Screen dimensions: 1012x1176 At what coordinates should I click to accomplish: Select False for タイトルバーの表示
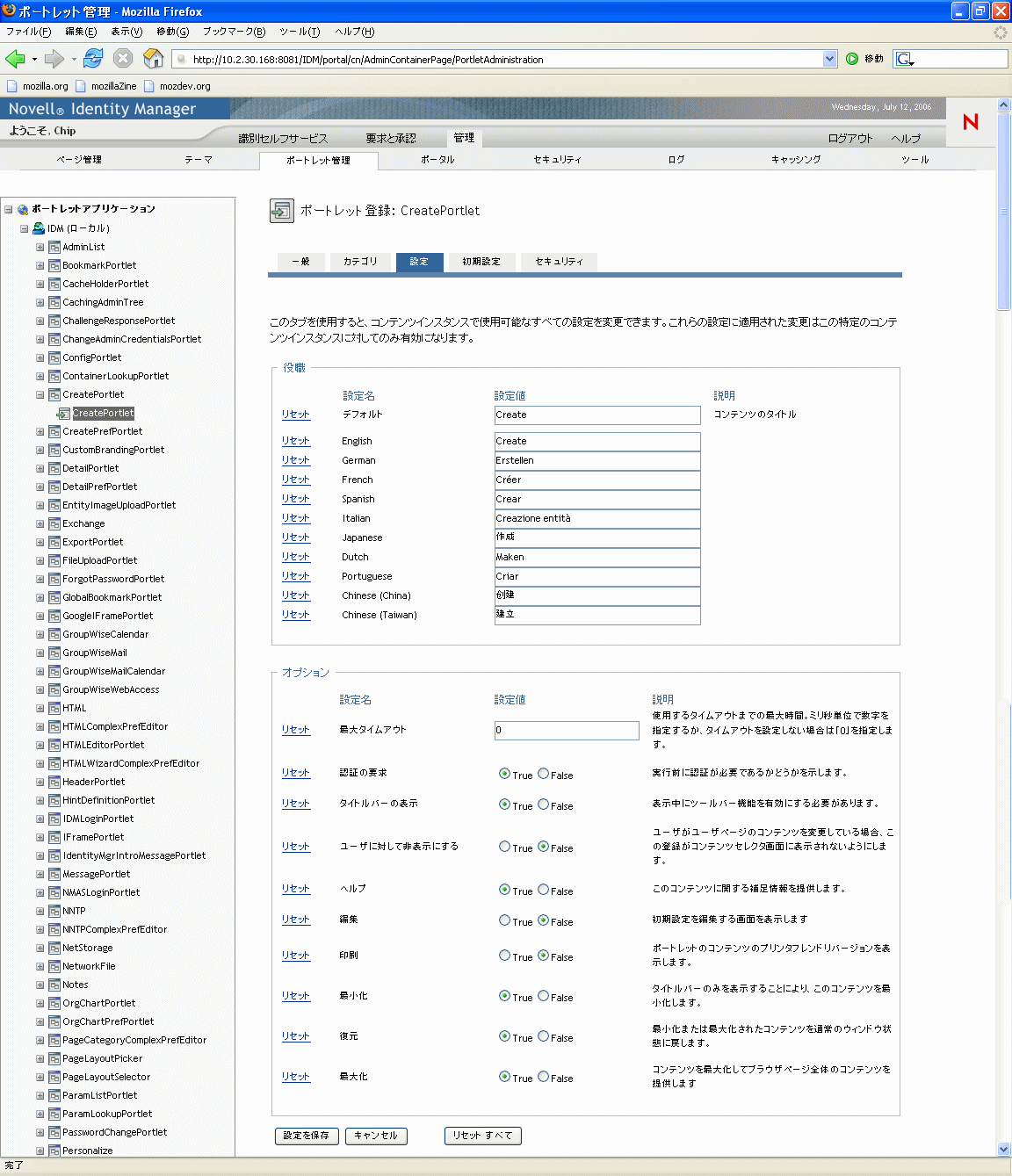pyautogui.click(x=543, y=804)
